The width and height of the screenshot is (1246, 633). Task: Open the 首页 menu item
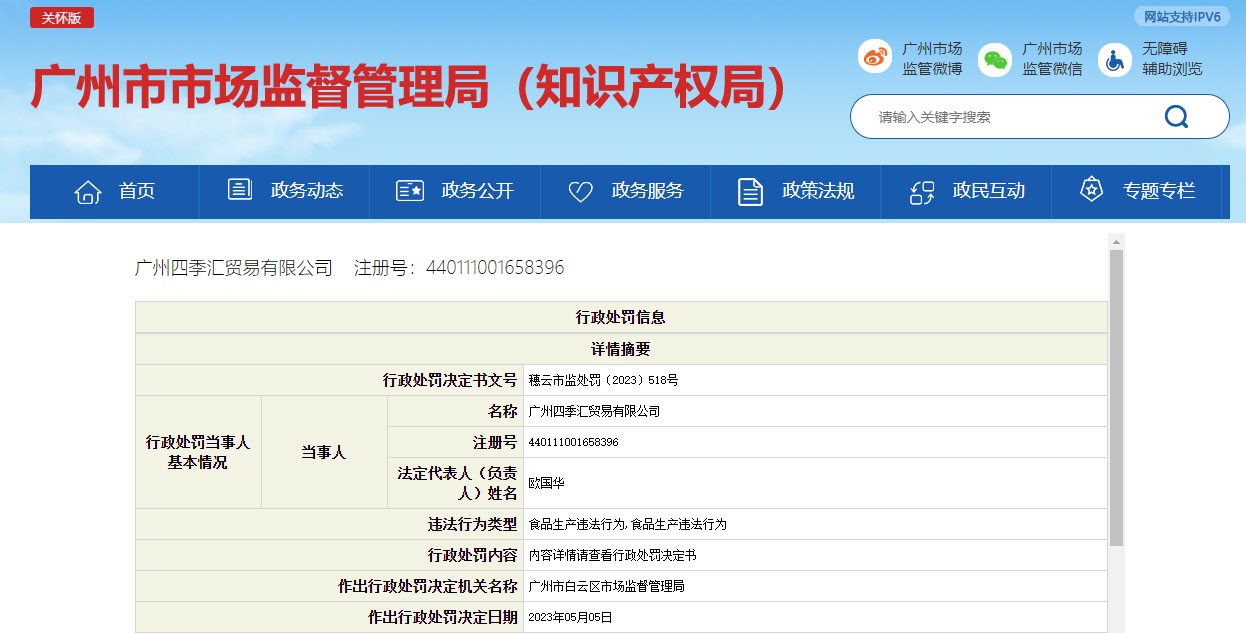click(x=115, y=191)
